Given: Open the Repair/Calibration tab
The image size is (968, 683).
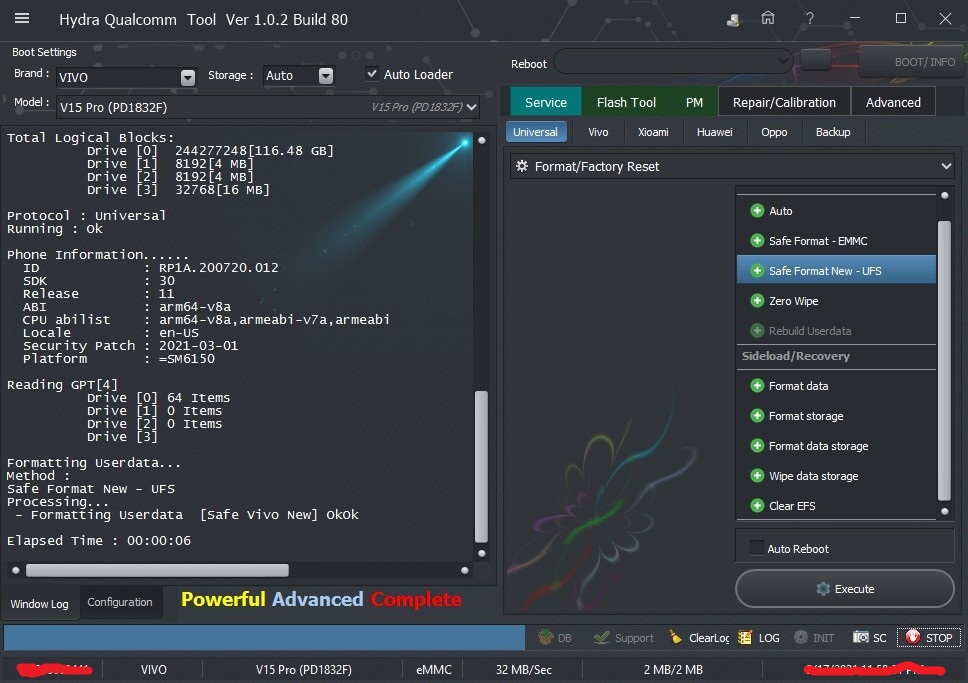Looking at the screenshot, I should [784, 102].
